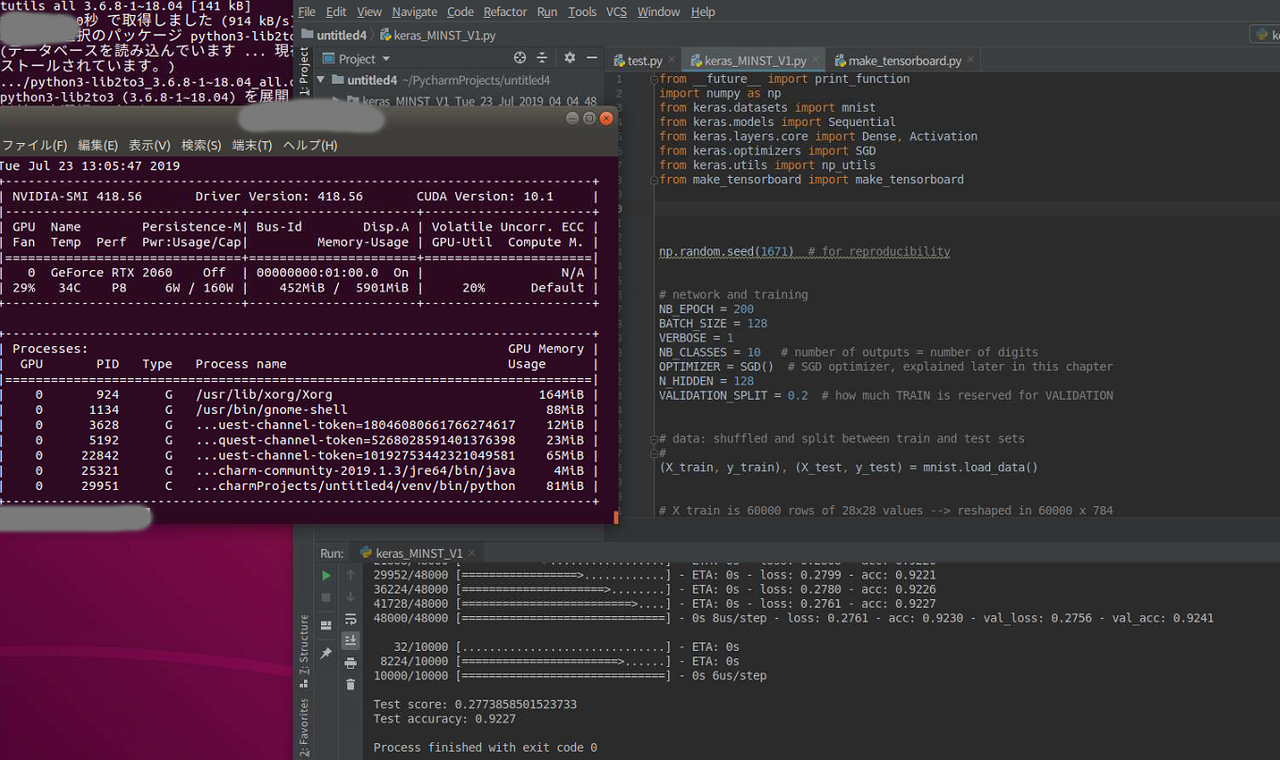This screenshot has width=1280, height=760.
Task: Select opened file with crosshair icon
Action: tap(520, 58)
